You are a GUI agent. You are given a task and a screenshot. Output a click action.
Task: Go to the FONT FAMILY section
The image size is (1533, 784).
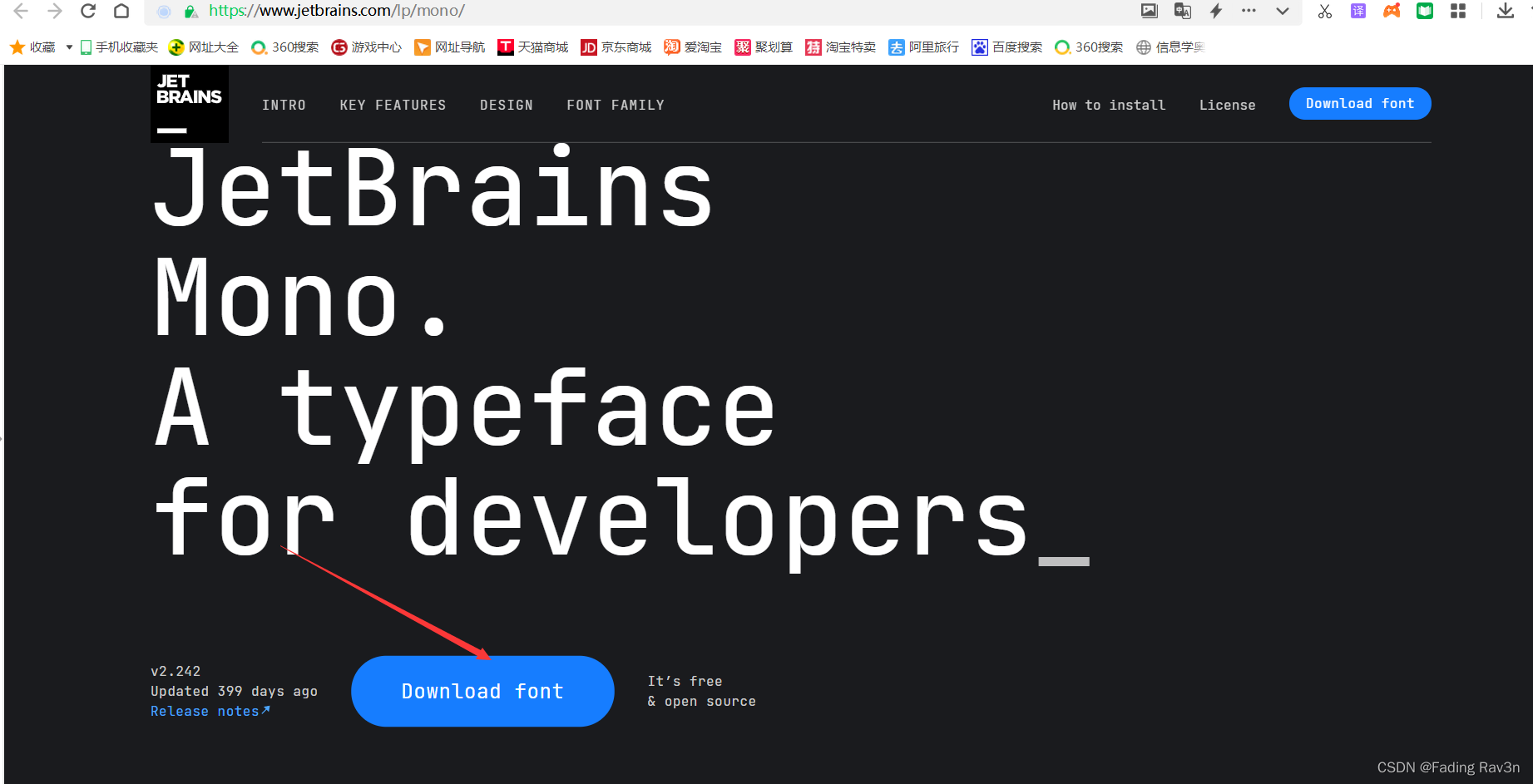616,105
